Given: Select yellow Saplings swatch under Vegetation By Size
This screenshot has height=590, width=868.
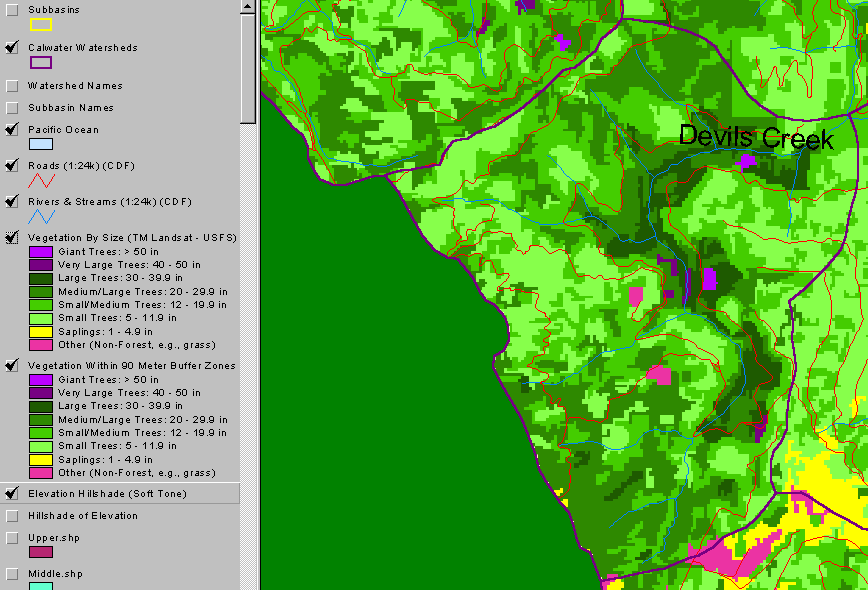Looking at the screenshot, I should click(x=41, y=332).
